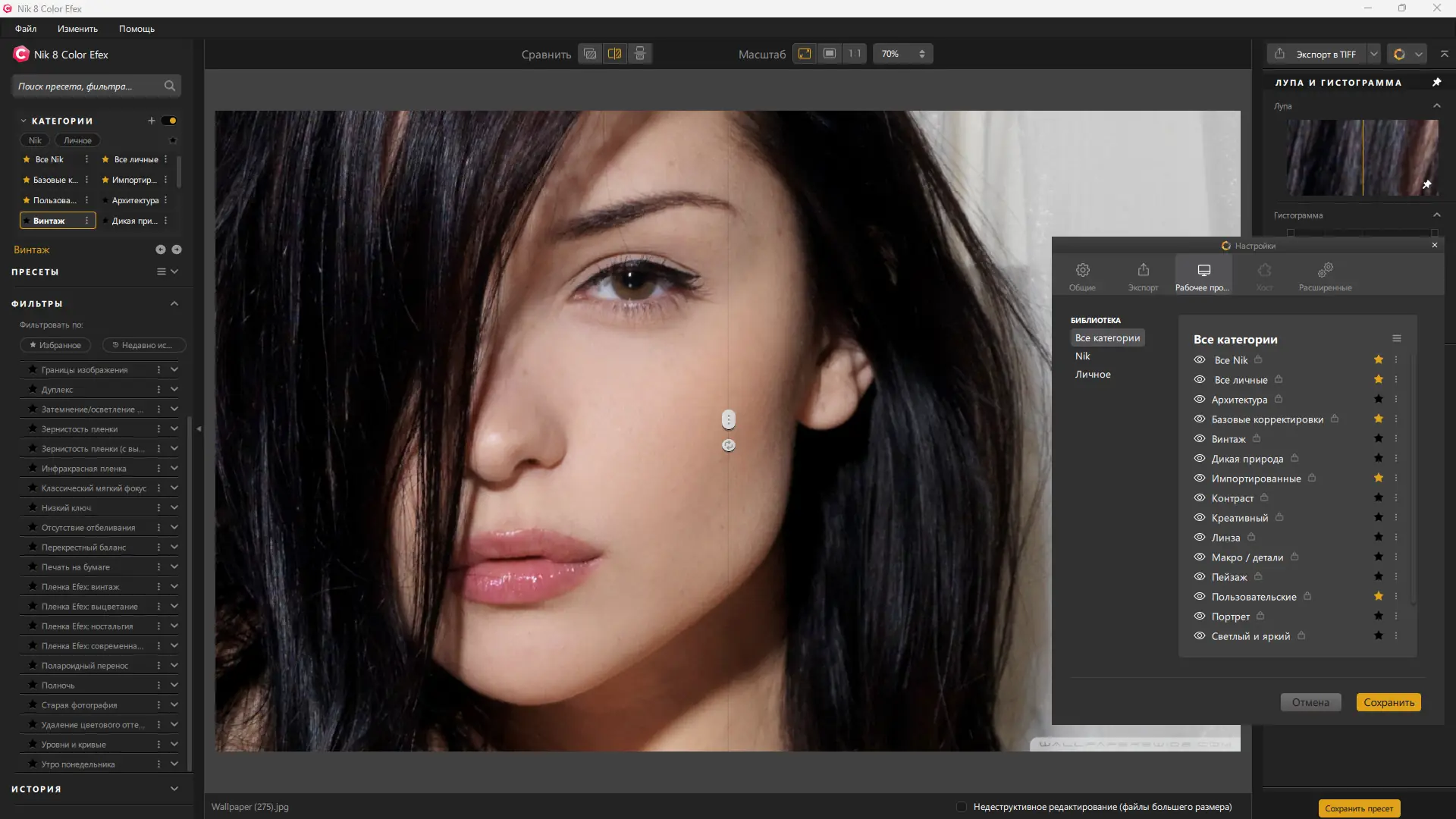Click the split preview compare icon
Image resolution: width=1456 pixels, height=819 pixels.
(x=614, y=54)
